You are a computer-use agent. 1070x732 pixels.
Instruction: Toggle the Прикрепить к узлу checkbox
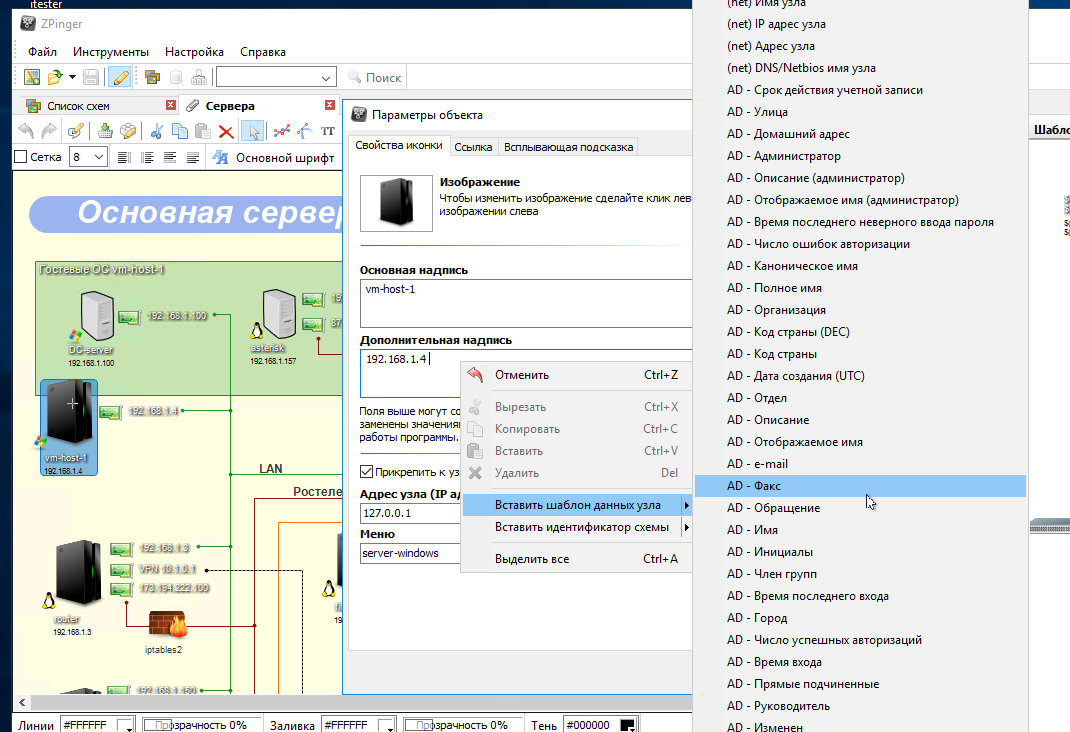click(x=367, y=472)
